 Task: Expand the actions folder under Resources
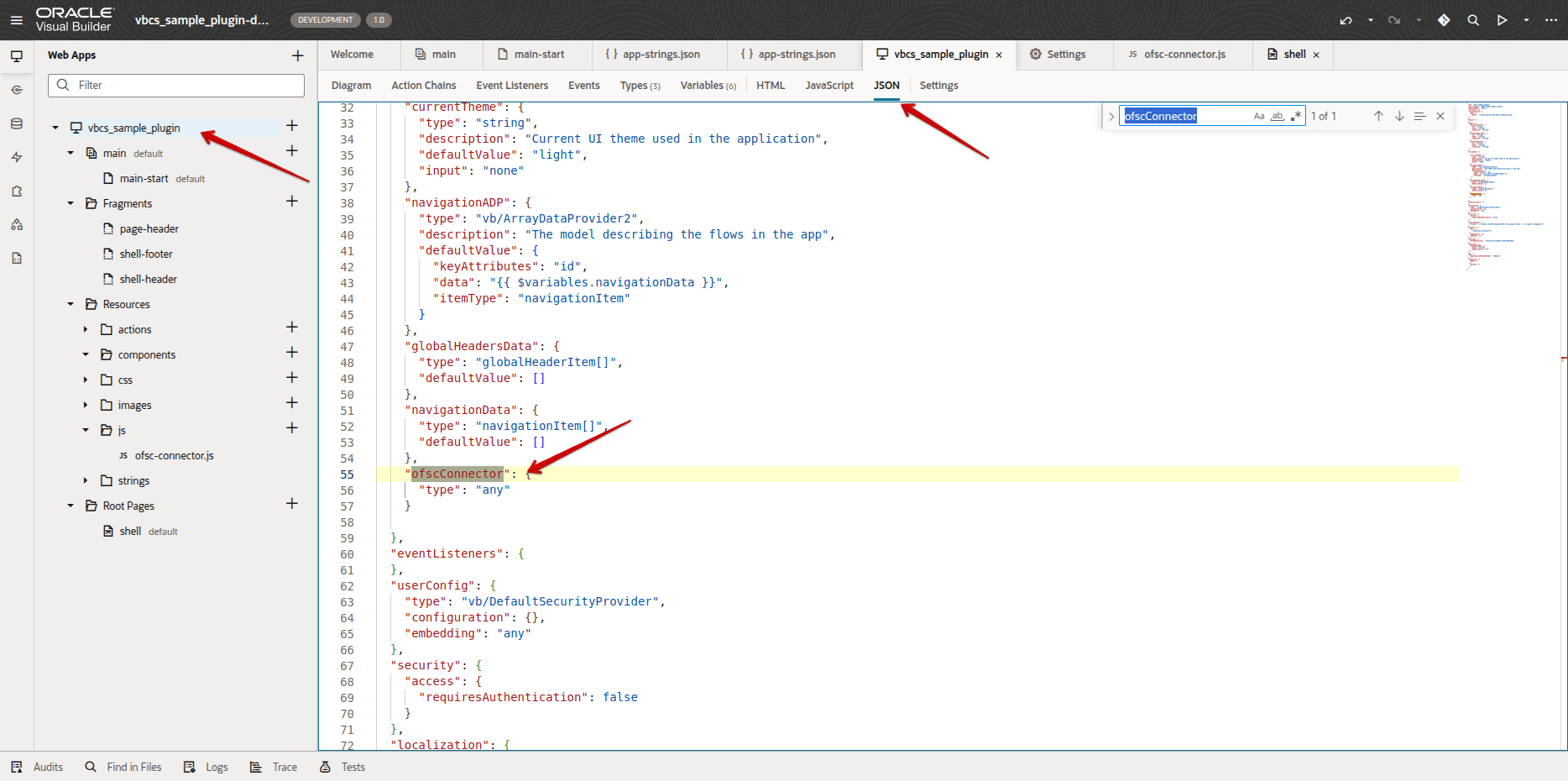click(85, 329)
